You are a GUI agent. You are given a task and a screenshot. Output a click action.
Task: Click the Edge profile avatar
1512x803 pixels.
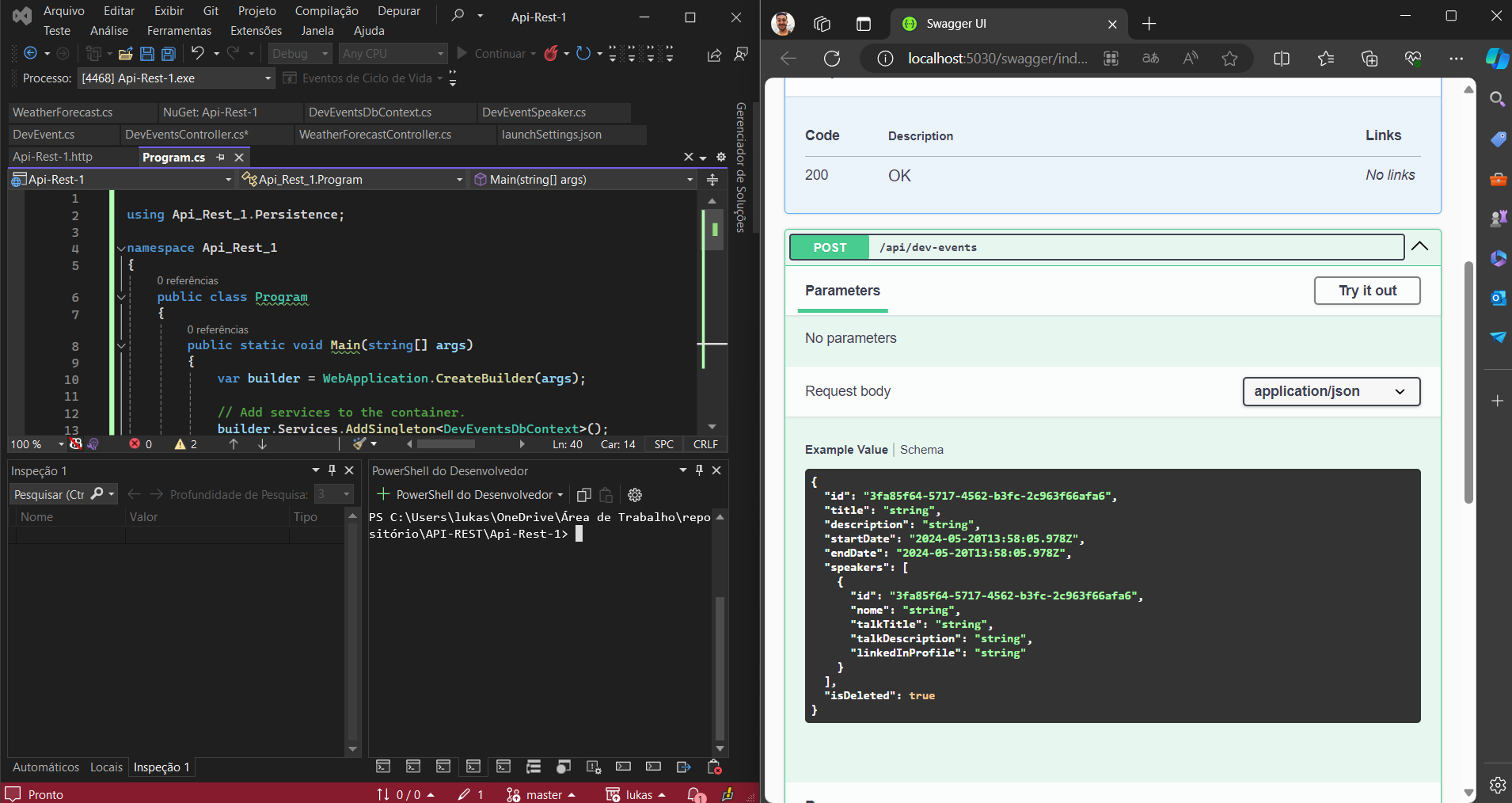(x=783, y=24)
